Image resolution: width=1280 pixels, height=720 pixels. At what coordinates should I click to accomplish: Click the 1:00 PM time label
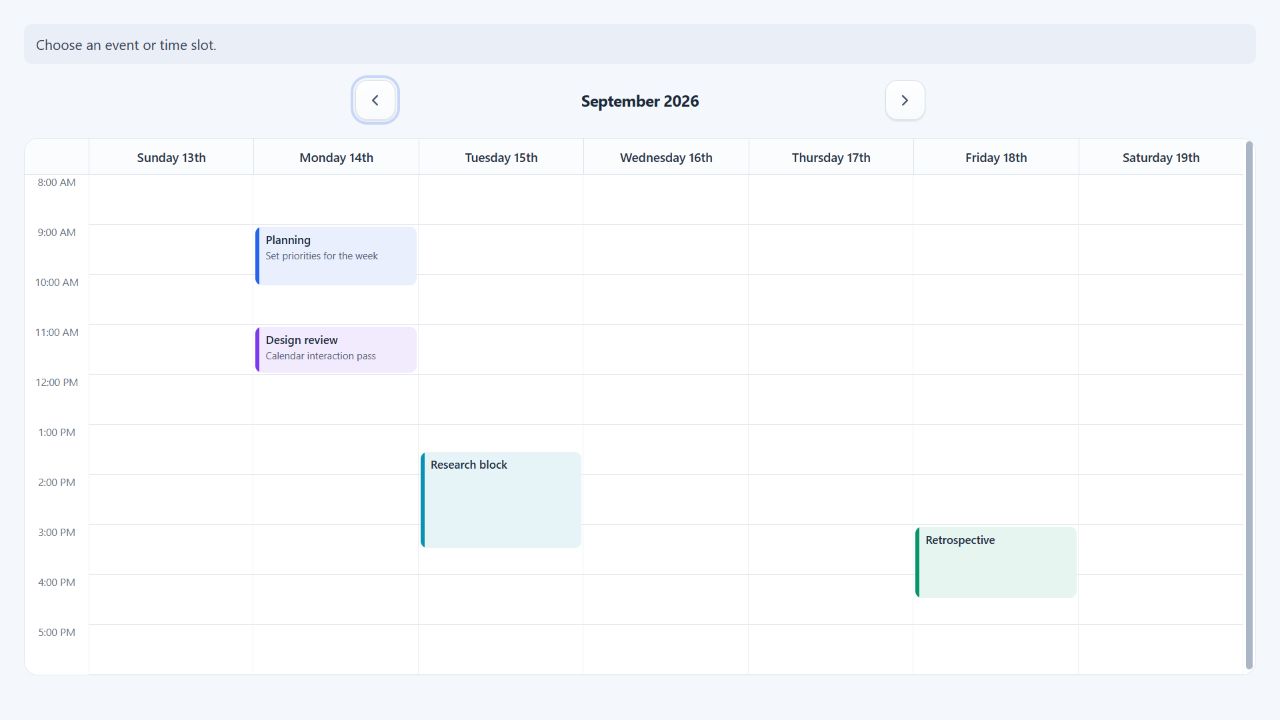[x=57, y=433]
